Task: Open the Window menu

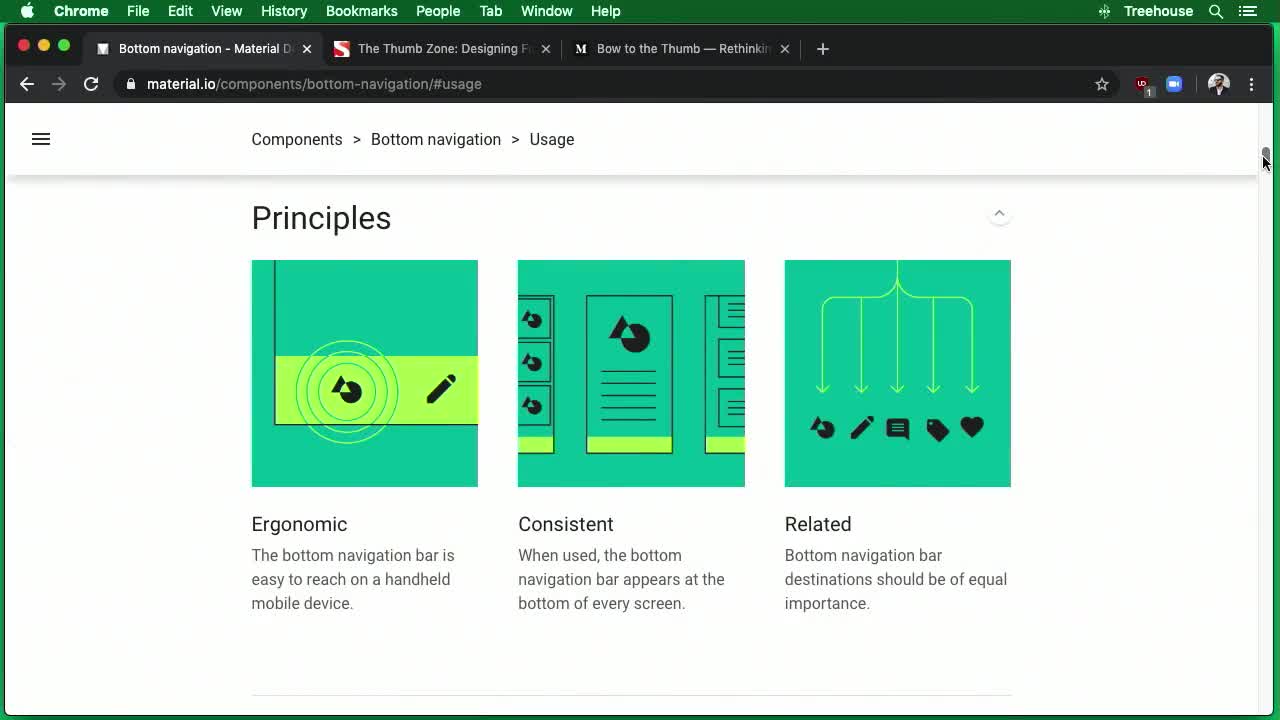Action: (546, 11)
